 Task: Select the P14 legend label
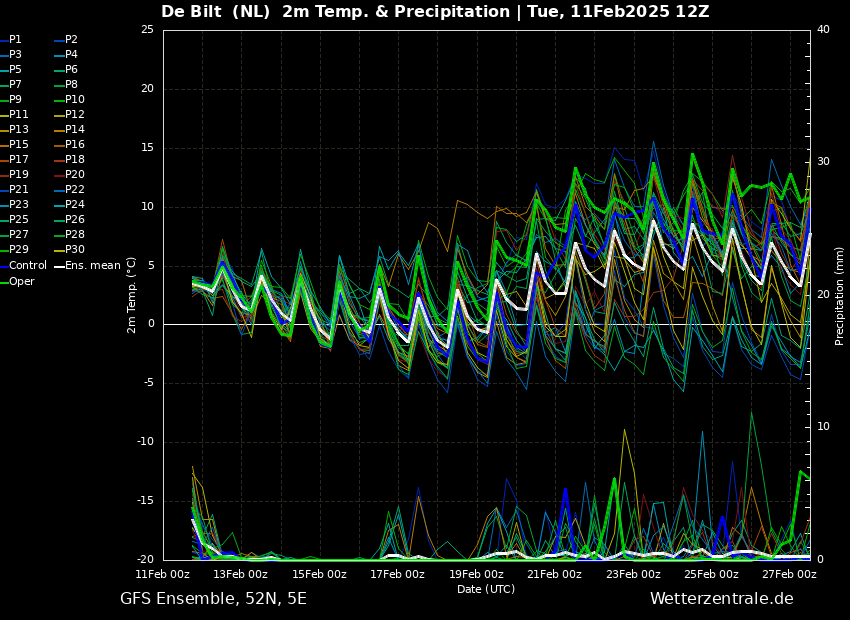[75, 130]
